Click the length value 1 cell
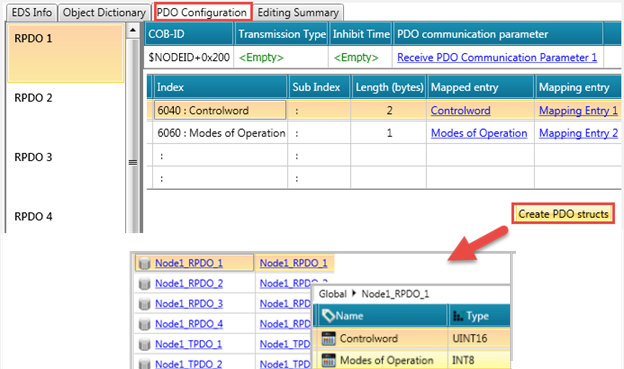Viewport: 624px width, 369px height. click(389, 133)
